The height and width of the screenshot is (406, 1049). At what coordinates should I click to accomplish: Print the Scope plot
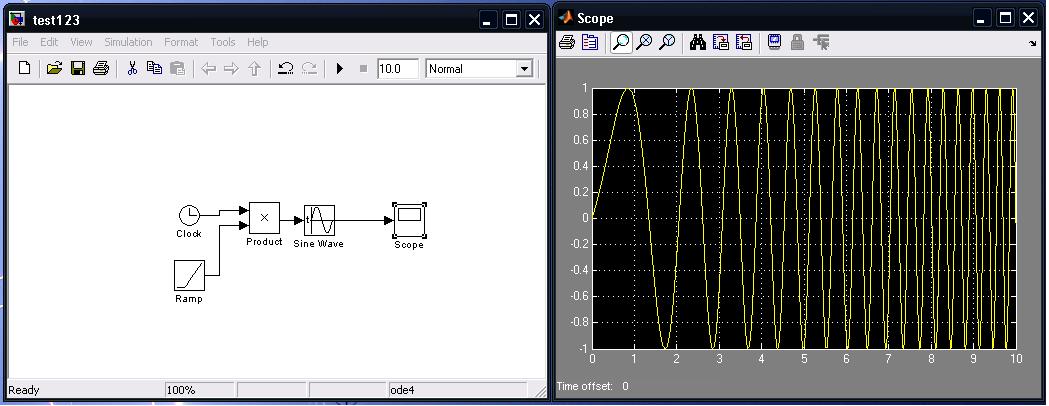567,43
